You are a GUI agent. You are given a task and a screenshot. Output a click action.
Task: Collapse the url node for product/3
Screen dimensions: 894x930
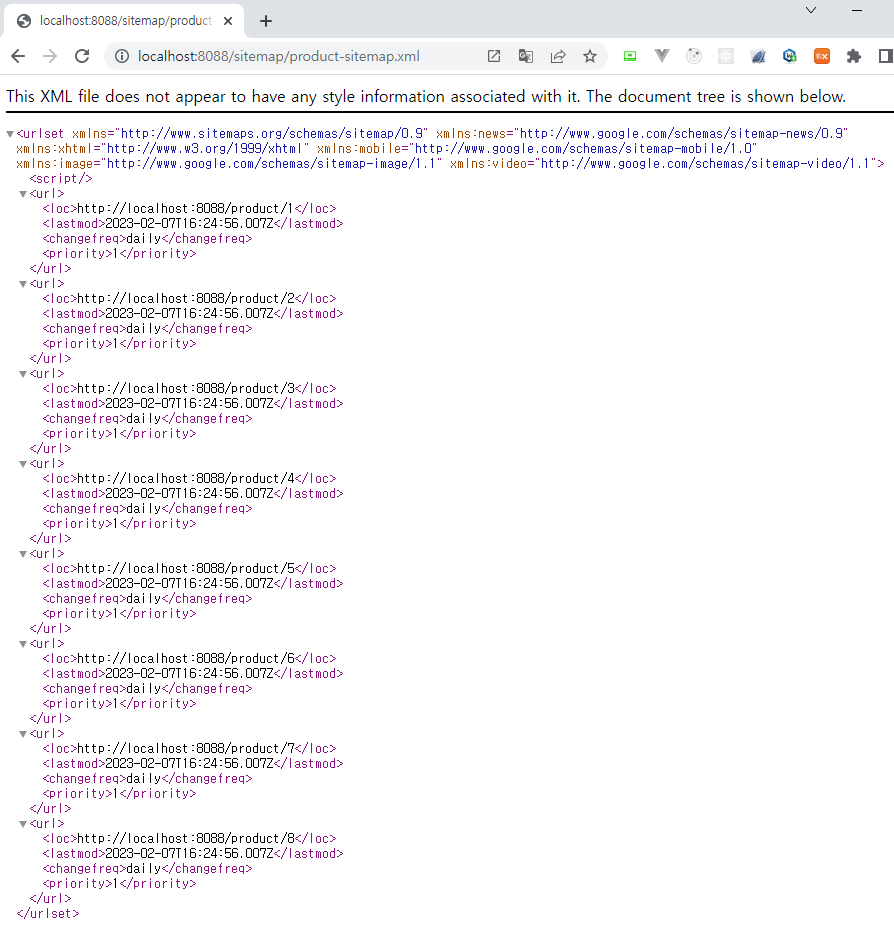(23, 374)
